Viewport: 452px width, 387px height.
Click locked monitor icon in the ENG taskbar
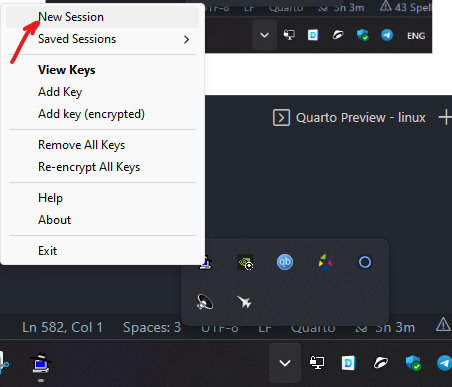click(289, 35)
